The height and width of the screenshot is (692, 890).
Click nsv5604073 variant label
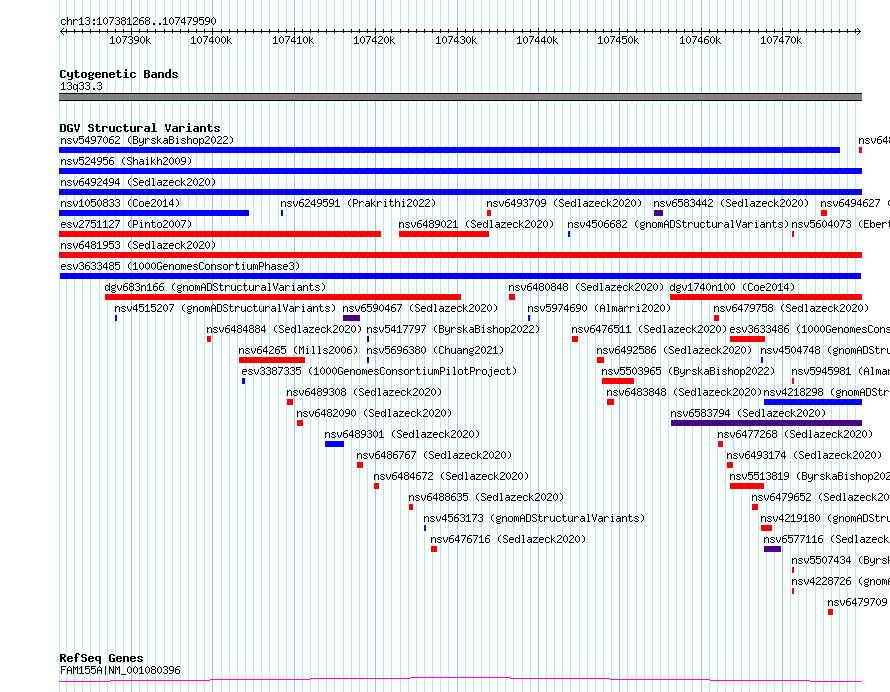[841, 224]
